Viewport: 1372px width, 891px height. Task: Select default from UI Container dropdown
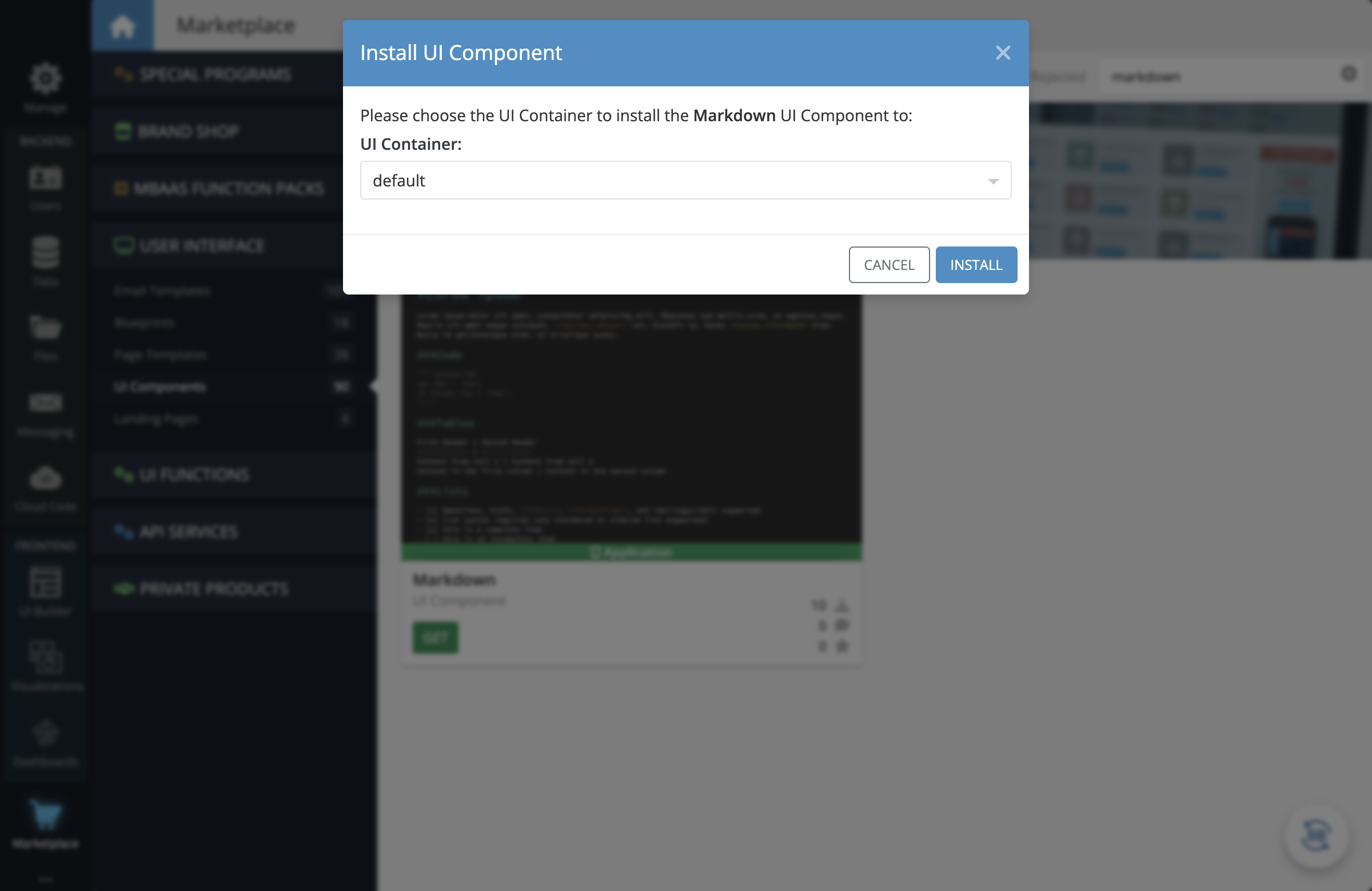pyautogui.click(x=685, y=180)
